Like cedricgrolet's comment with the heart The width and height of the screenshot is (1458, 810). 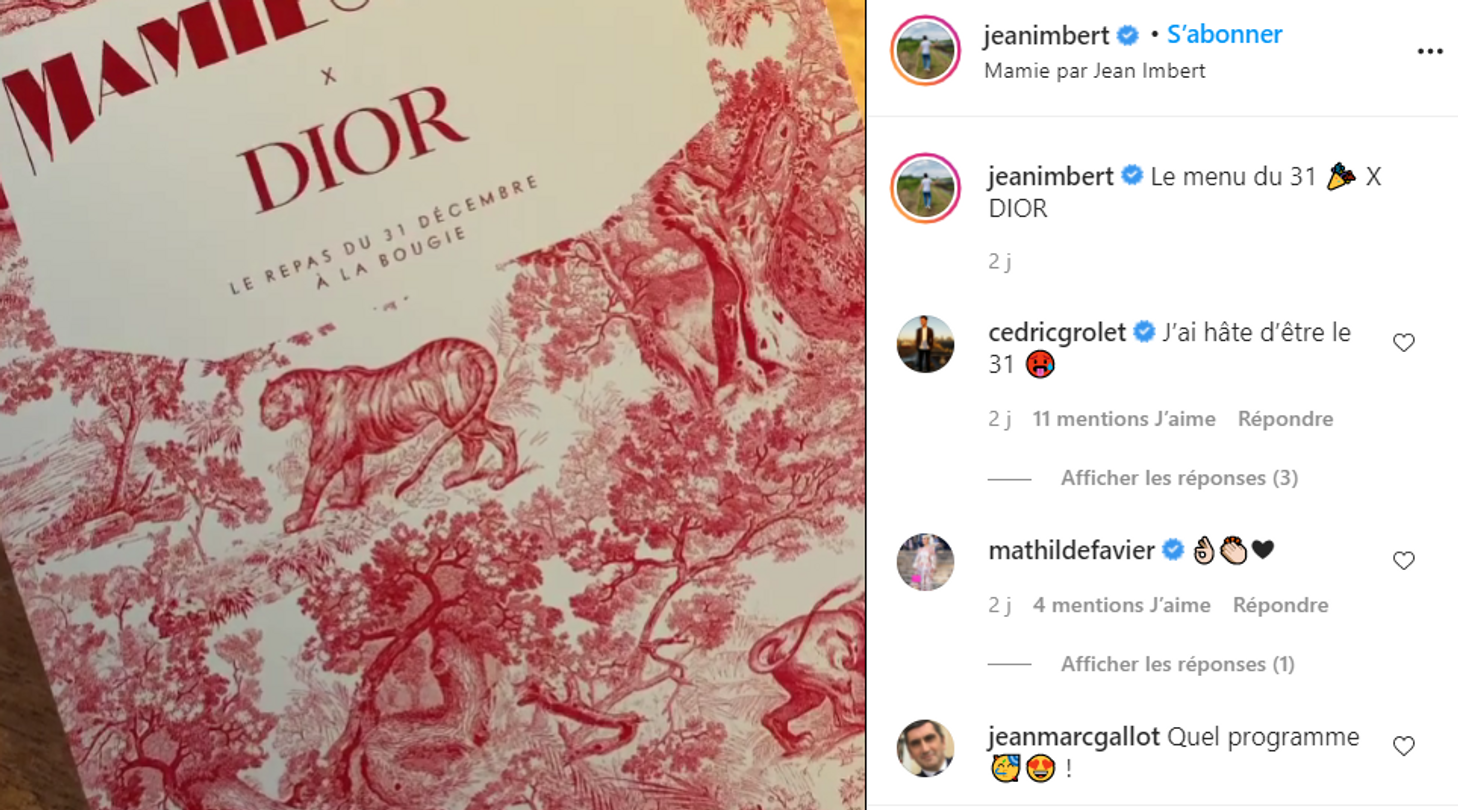[x=1404, y=343]
